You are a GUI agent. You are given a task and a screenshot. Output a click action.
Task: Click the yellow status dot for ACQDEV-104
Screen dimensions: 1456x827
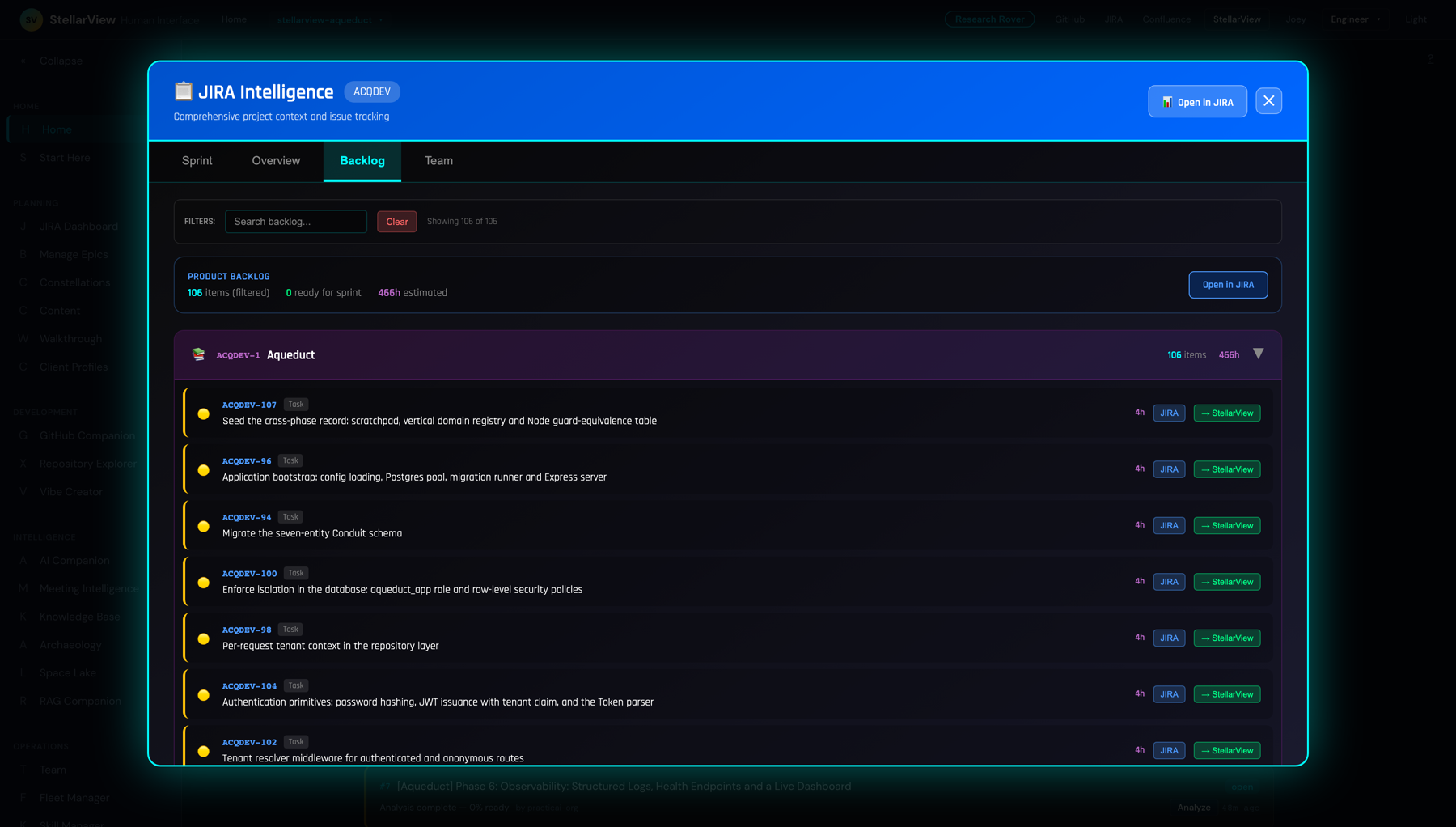pos(204,695)
